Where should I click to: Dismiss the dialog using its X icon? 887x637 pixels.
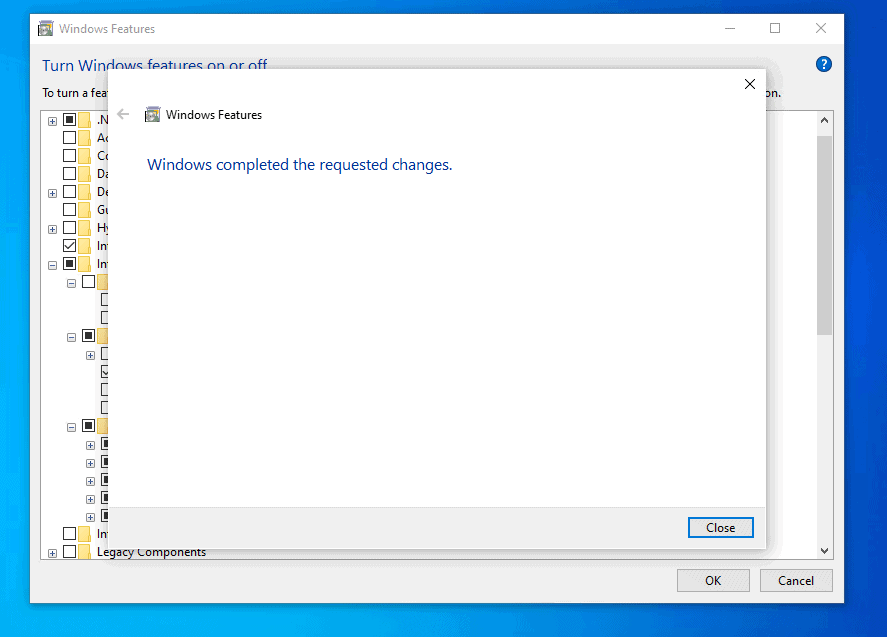pos(750,84)
